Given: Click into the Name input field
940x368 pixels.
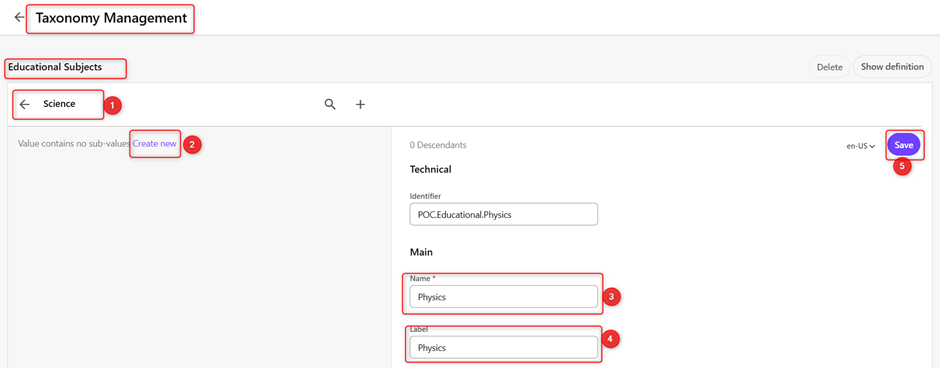Looking at the screenshot, I should 504,297.
